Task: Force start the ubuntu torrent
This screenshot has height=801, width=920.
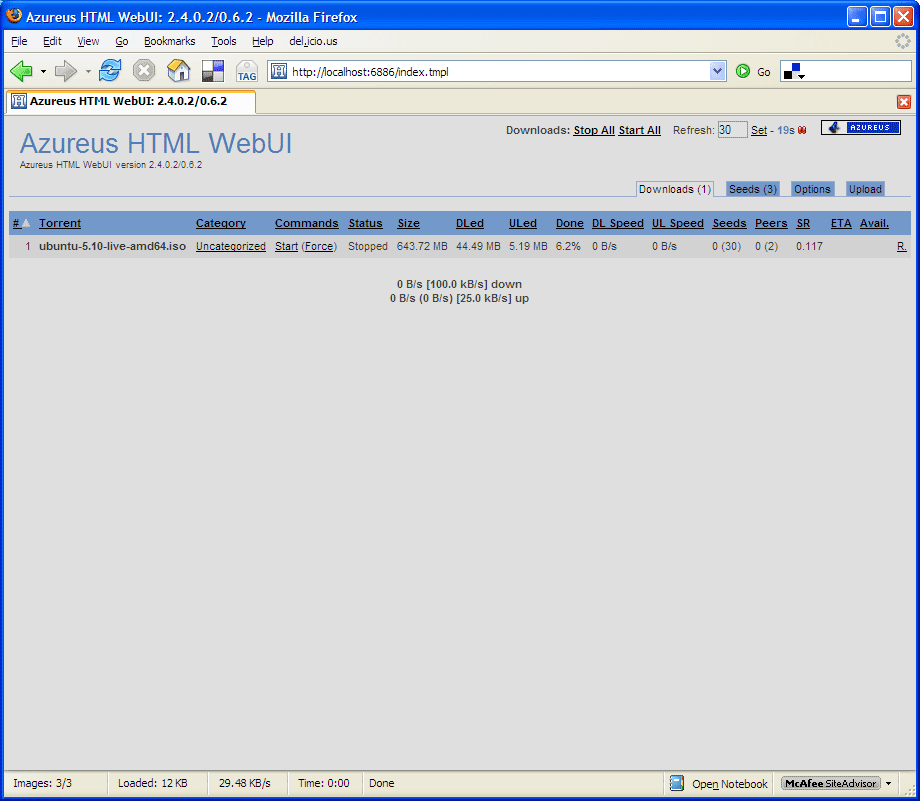Action: point(319,246)
